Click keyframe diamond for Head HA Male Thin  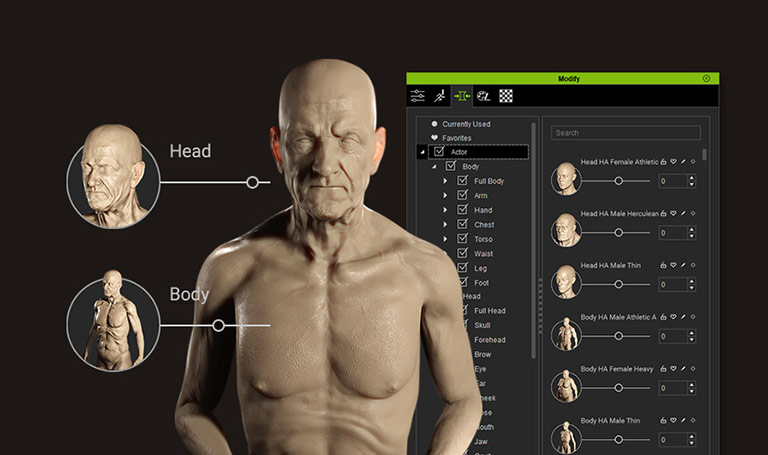click(694, 265)
